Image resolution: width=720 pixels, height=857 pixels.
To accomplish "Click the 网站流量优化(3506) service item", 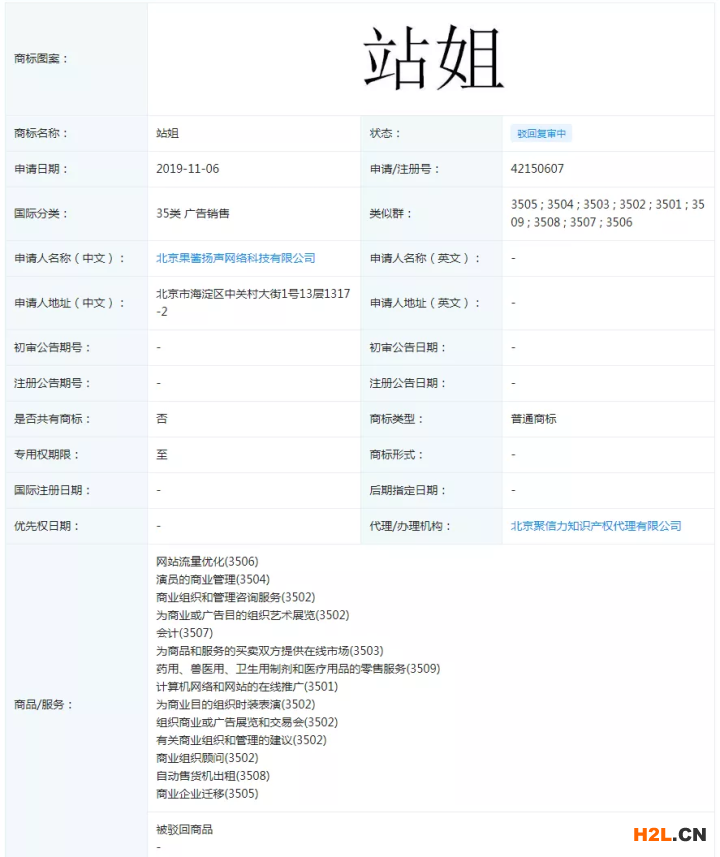I will (207, 562).
